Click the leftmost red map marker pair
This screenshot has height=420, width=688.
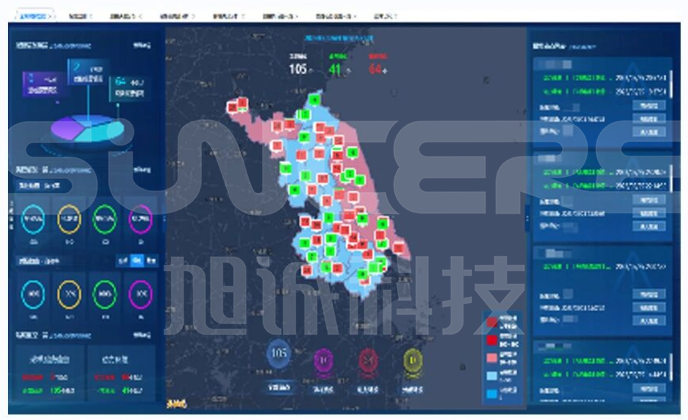237,105
